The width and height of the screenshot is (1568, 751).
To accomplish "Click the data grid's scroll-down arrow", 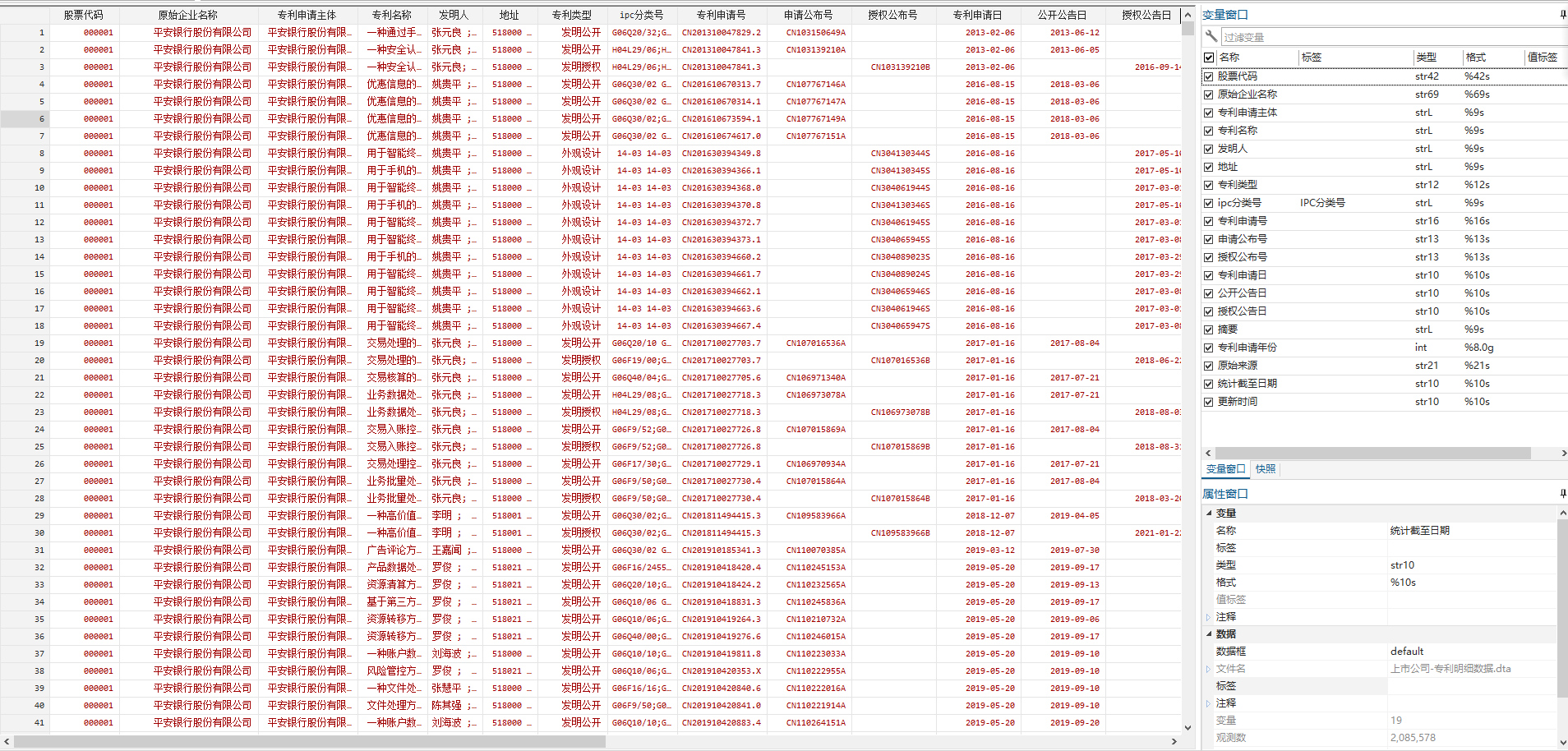I will (1188, 727).
